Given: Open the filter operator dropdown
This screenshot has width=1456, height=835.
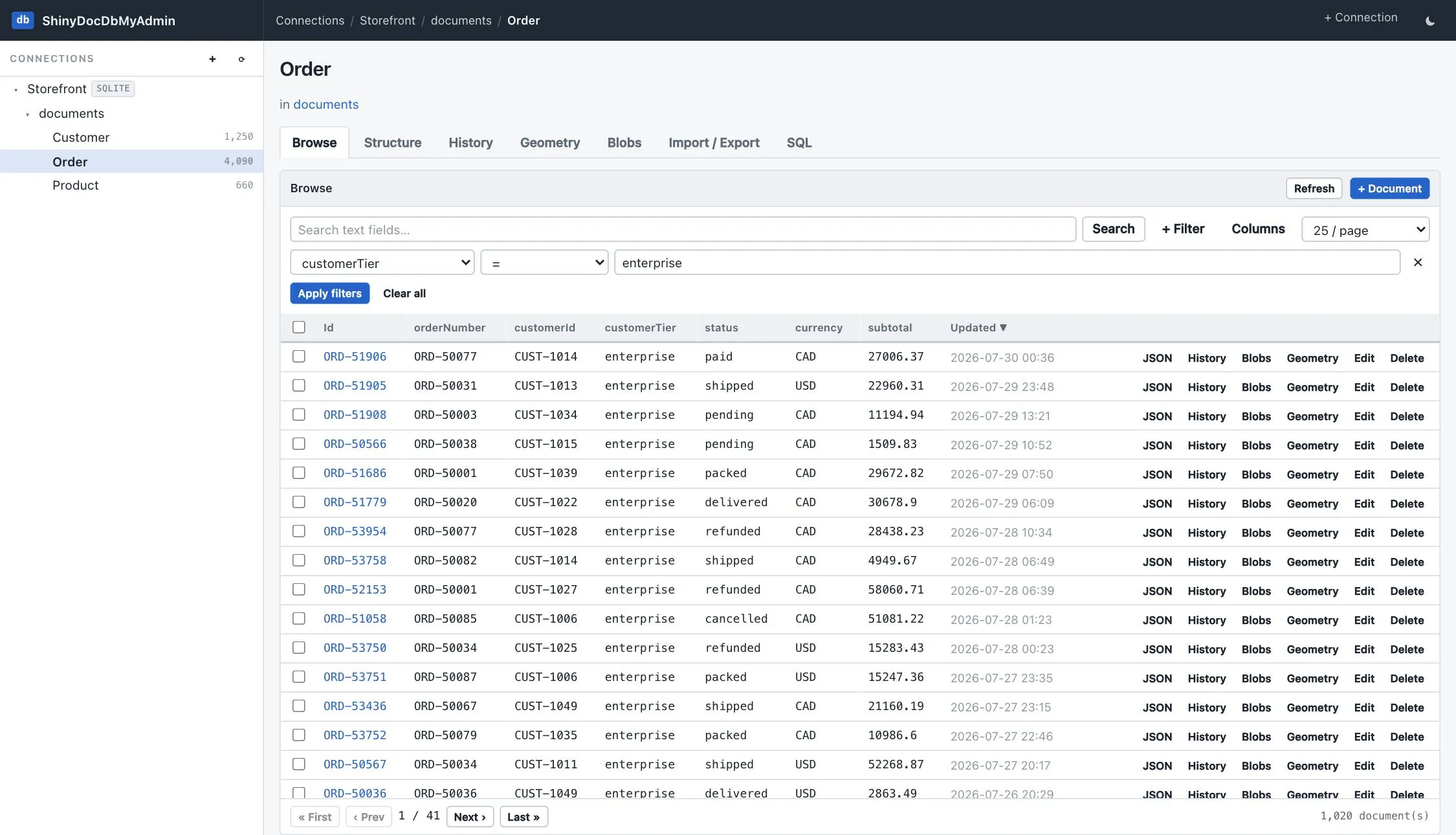Looking at the screenshot, I should coord(544,262).
